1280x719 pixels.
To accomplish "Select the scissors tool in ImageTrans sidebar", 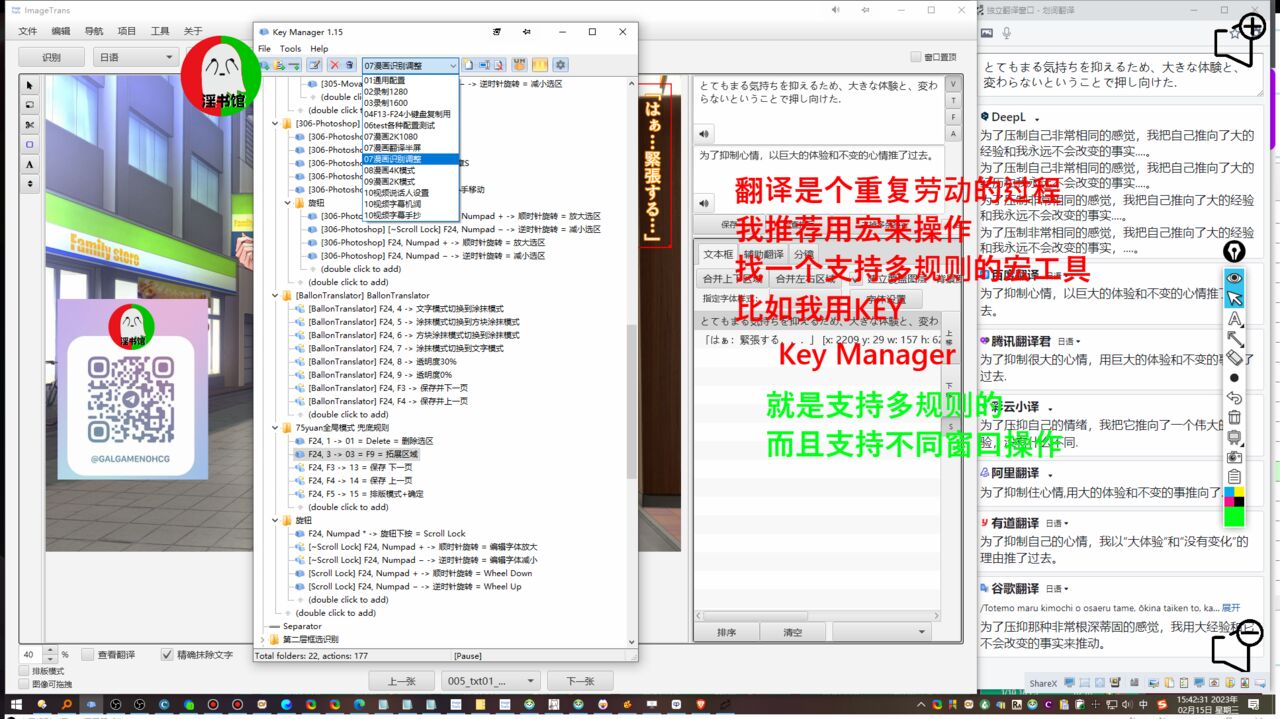I will 29,125.
